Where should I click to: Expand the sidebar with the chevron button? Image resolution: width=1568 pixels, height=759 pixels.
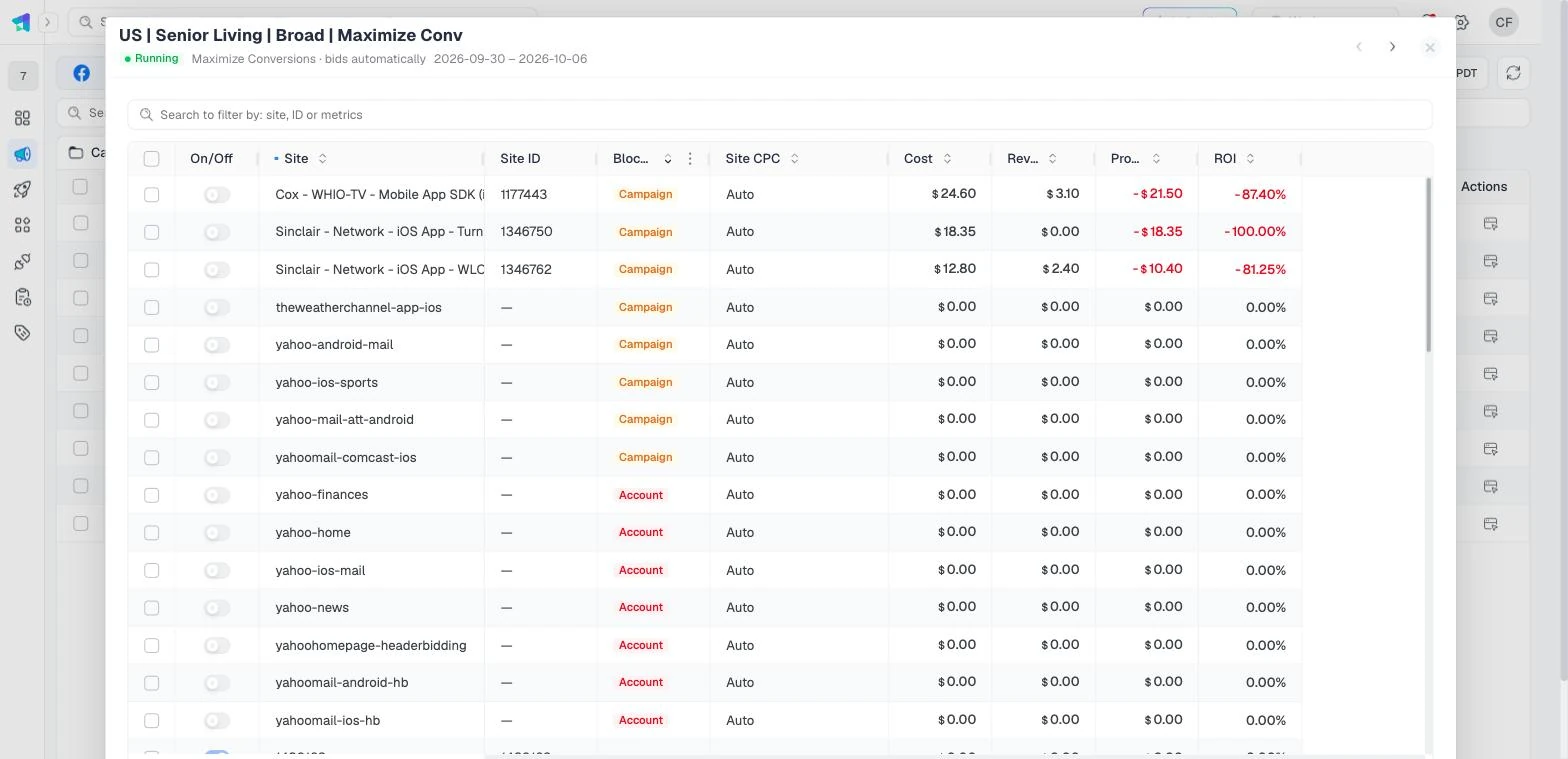[x=47, y=22]
